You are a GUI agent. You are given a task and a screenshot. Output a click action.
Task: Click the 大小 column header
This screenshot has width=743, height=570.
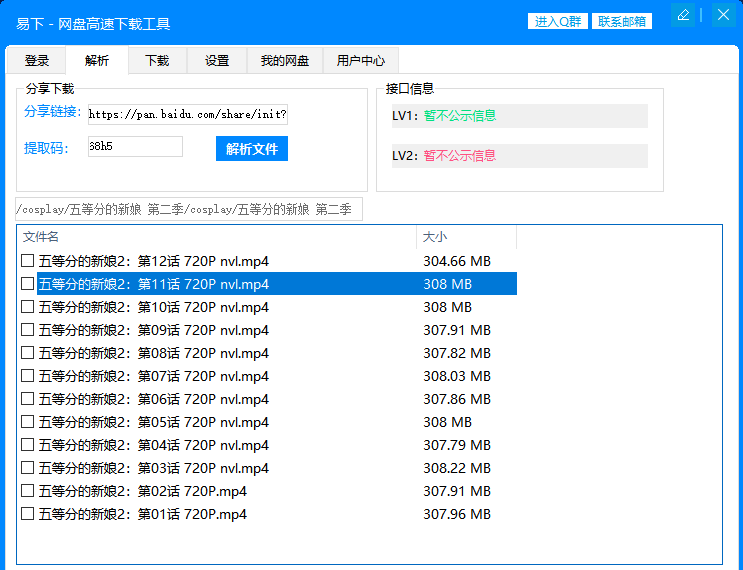click(x=466, y=237)
